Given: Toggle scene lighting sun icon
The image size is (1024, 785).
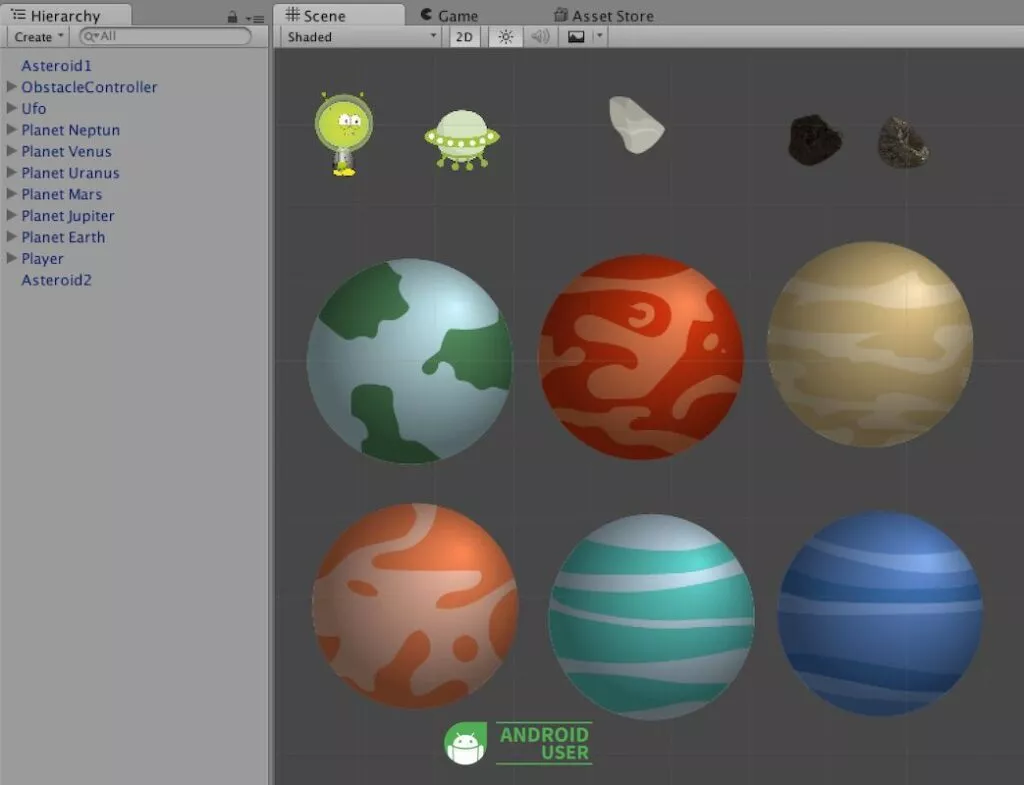Looking at the screenshot, I should [x=505, y=37].
